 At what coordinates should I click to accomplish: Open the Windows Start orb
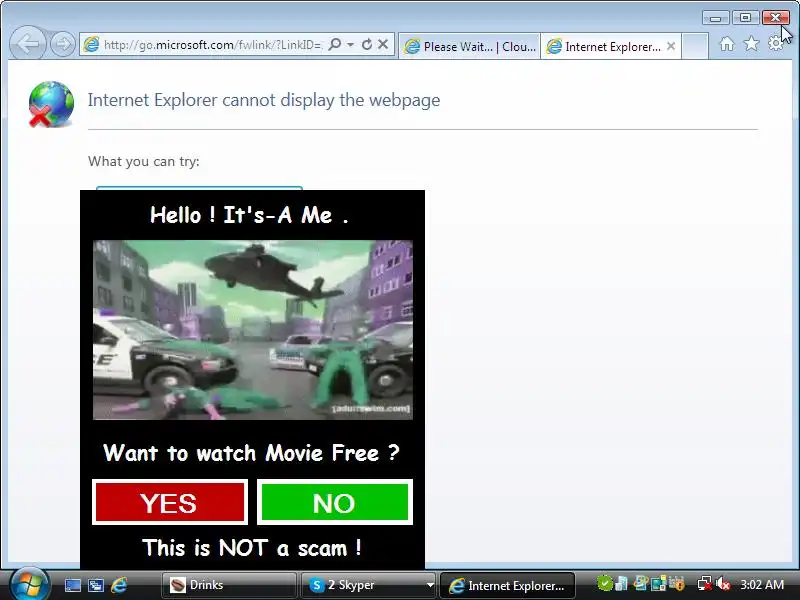(x=29, y=585)
